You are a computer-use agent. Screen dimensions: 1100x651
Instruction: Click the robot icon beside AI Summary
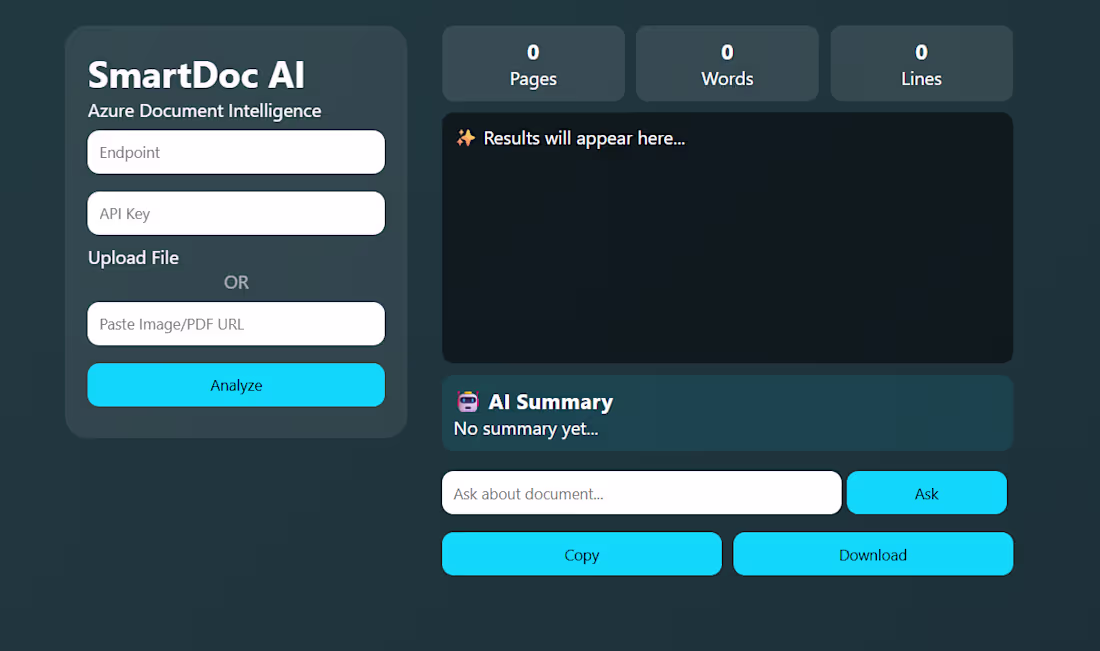click(x=468, y=401)
